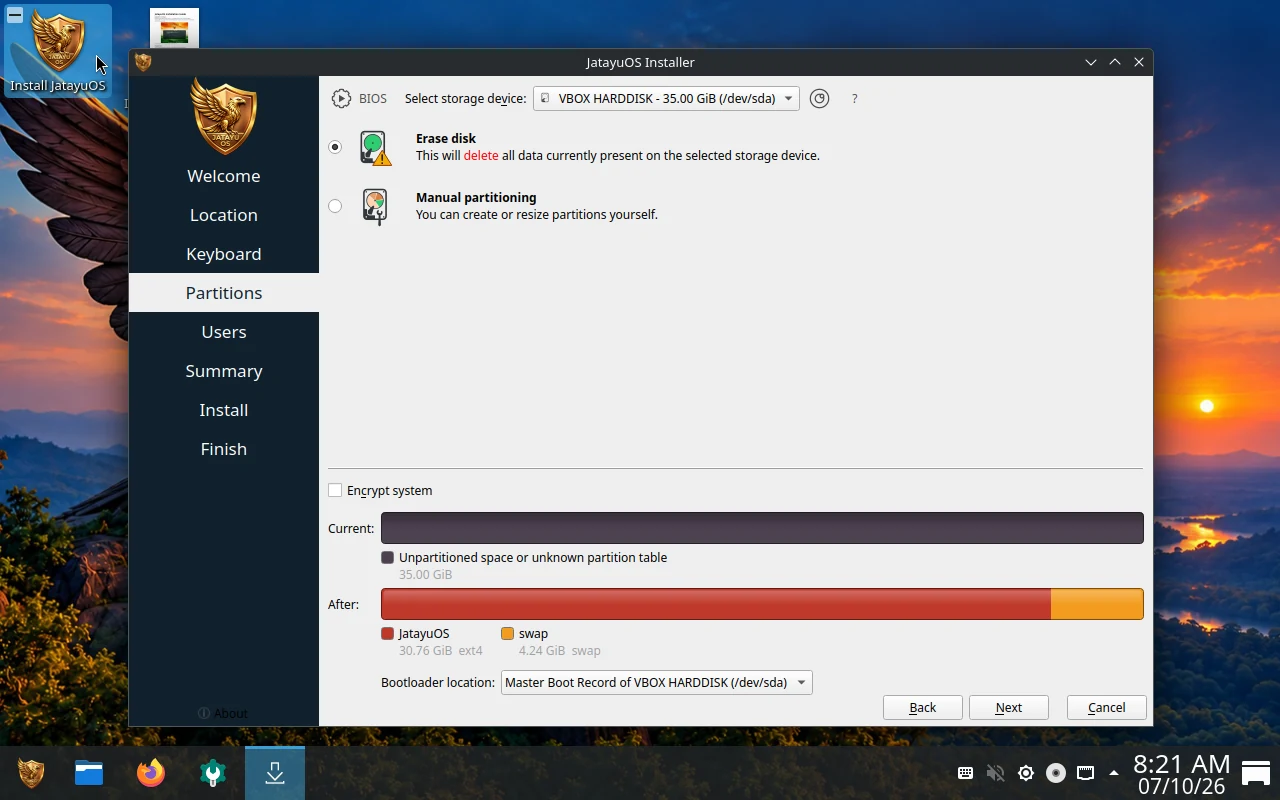The width and height of the screenshot is (1280, 800).
Task: Click the keyboard layout tray icon
Action: (x=965, y=773)
